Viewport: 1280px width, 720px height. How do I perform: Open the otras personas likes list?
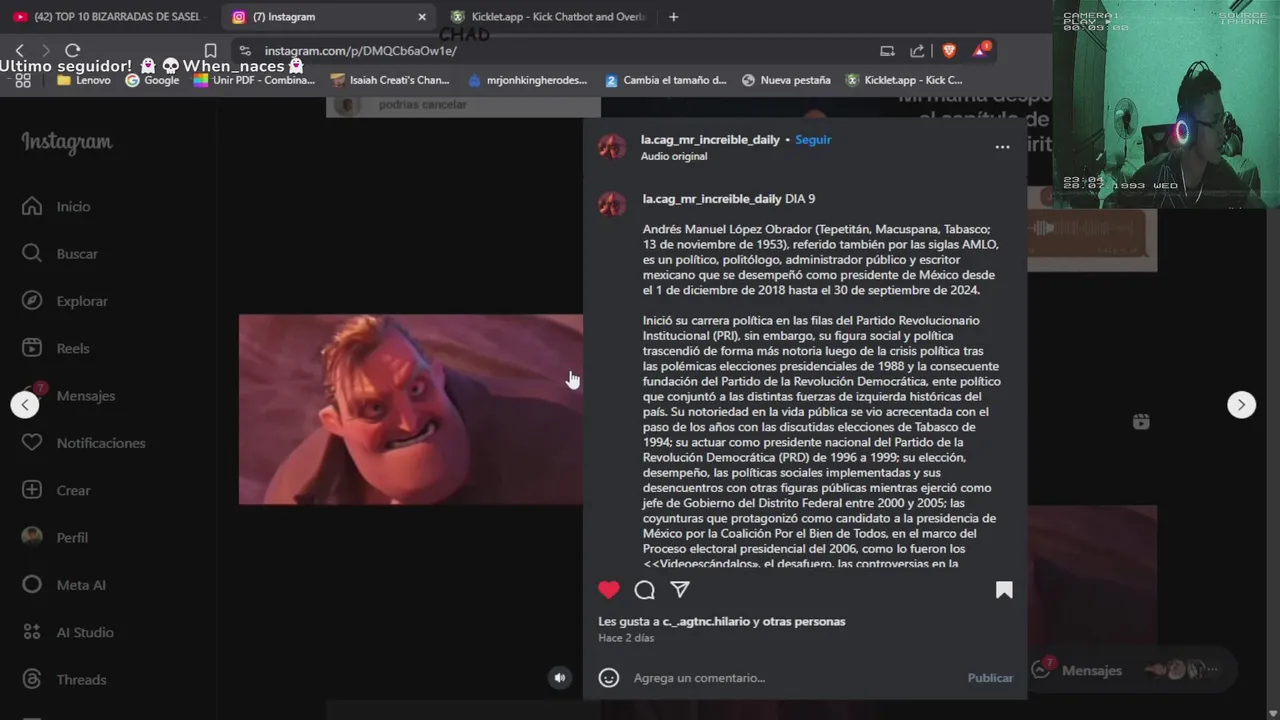click(804, 622)
